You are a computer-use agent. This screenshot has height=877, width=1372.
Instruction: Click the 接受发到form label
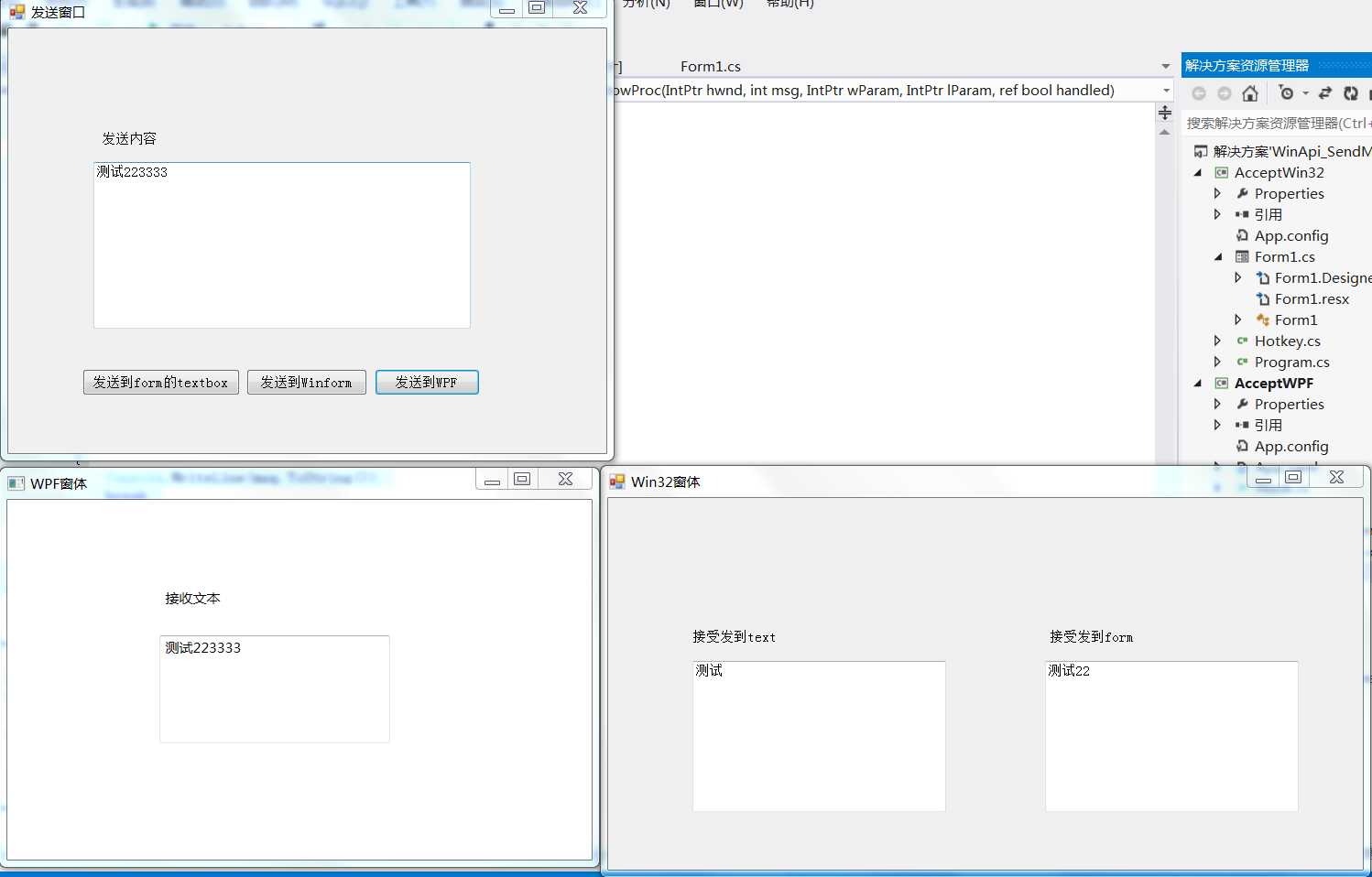click(1091, 636)
